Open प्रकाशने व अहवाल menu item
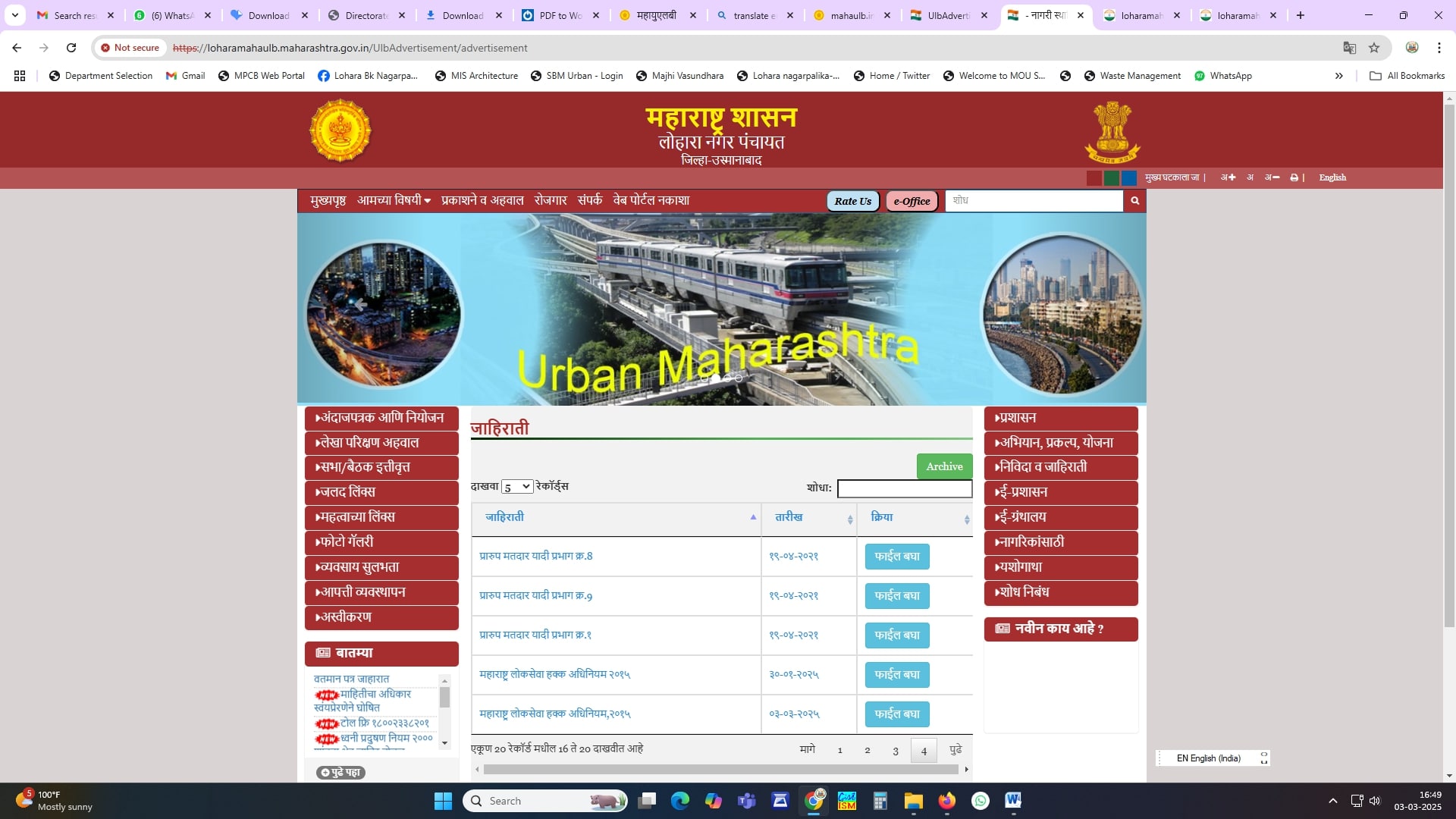 pos(482,200)
